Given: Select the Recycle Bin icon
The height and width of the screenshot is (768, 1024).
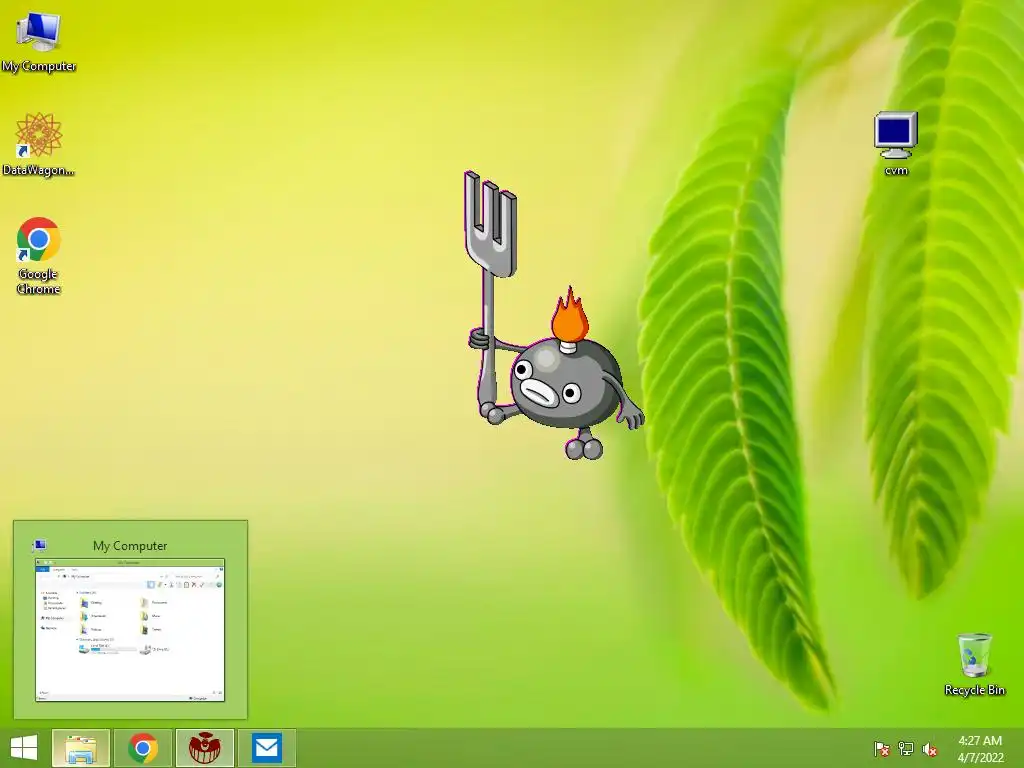Looking at the screenshot, I should 974,664.
